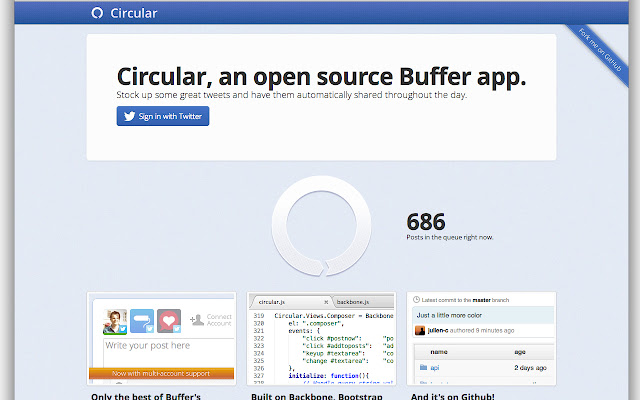Click the Posts in the queue right now text
This screenshot has height=400, width=640.
click(x=450, y=237)
